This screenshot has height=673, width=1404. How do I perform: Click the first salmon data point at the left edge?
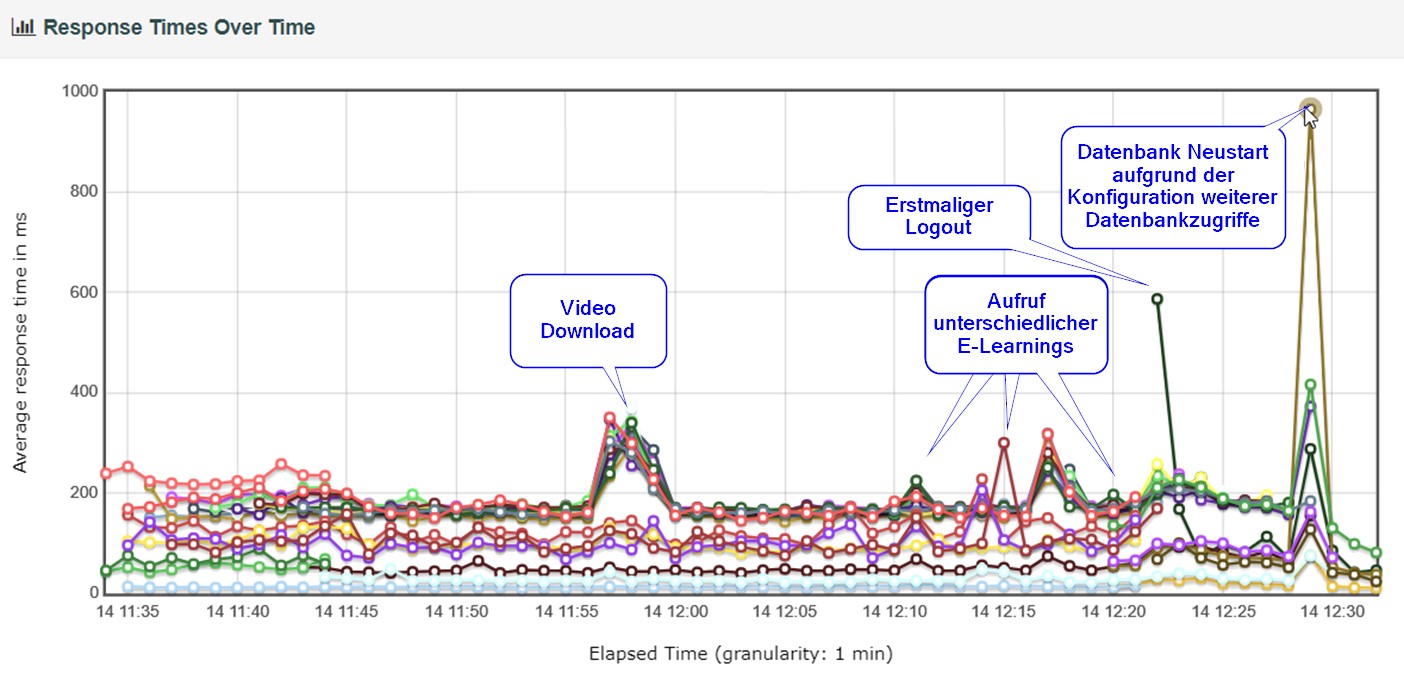tap(106, 474)
